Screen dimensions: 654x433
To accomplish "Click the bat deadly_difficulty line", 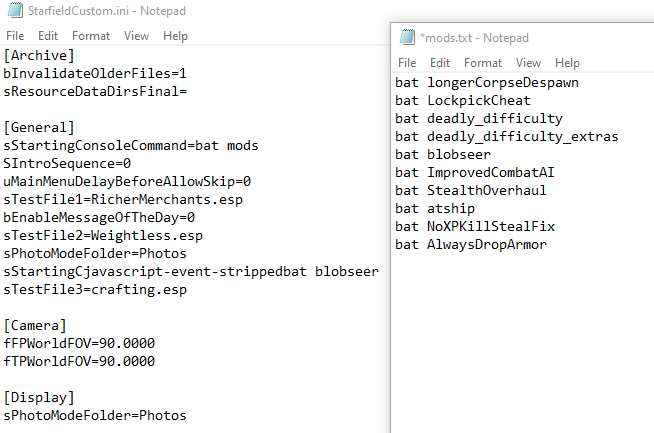I will point(479,119).
